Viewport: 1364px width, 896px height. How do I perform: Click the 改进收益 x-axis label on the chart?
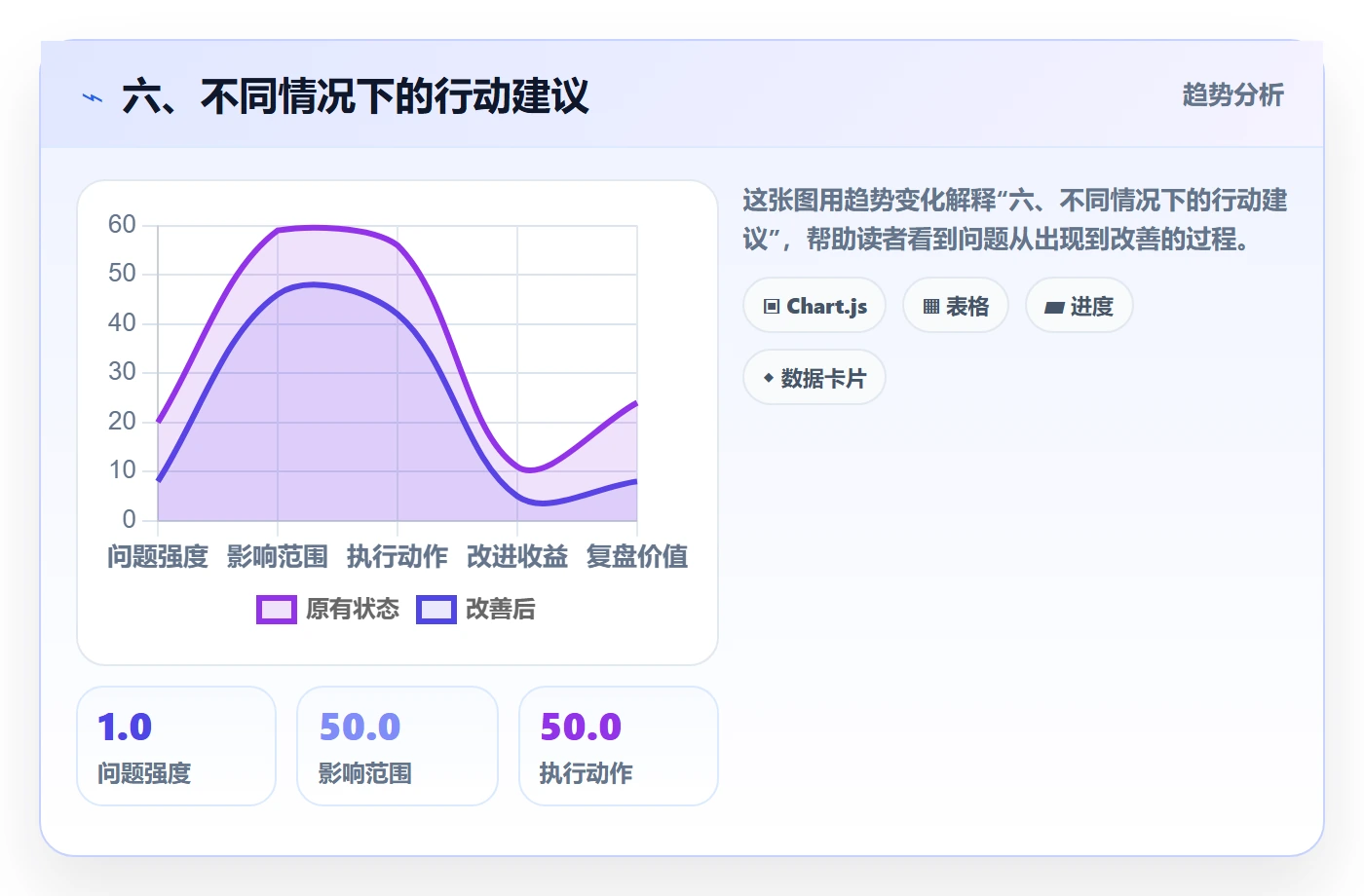pos(517,557)
